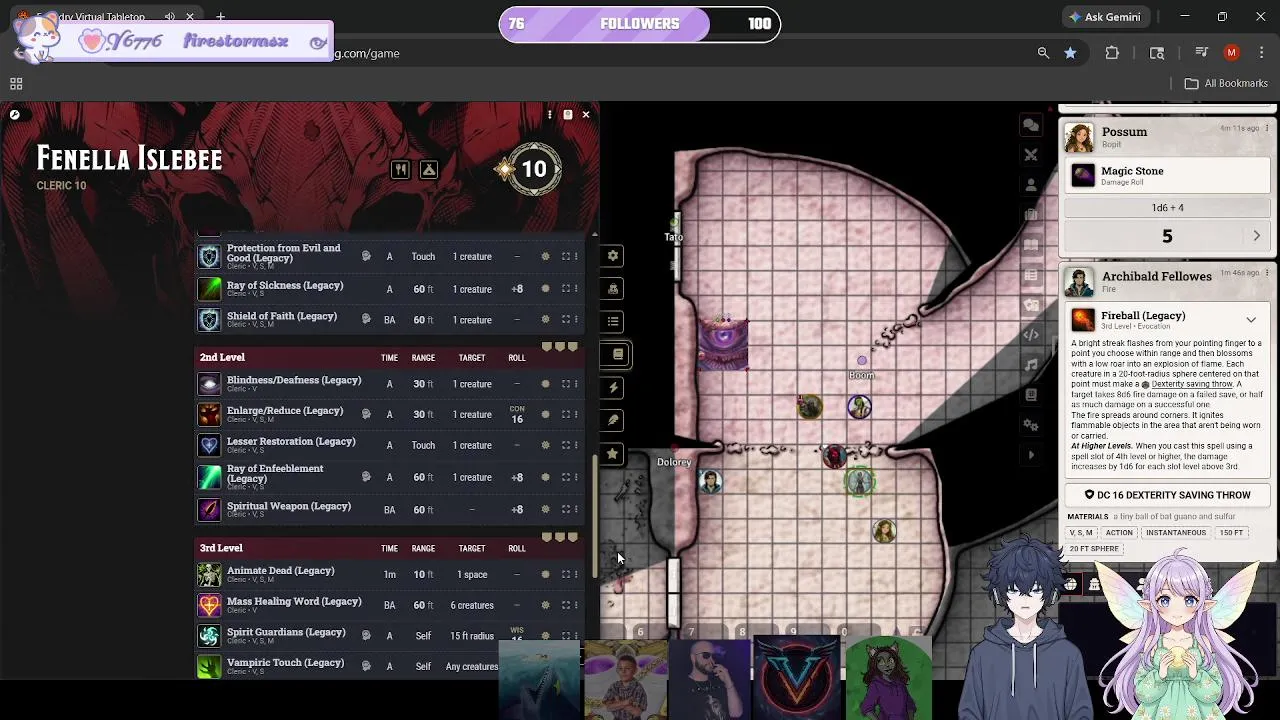Bookmark the page with star icon
Image resolution: width=1280 pixels, height=720 pixels.
coord(1070,53)
